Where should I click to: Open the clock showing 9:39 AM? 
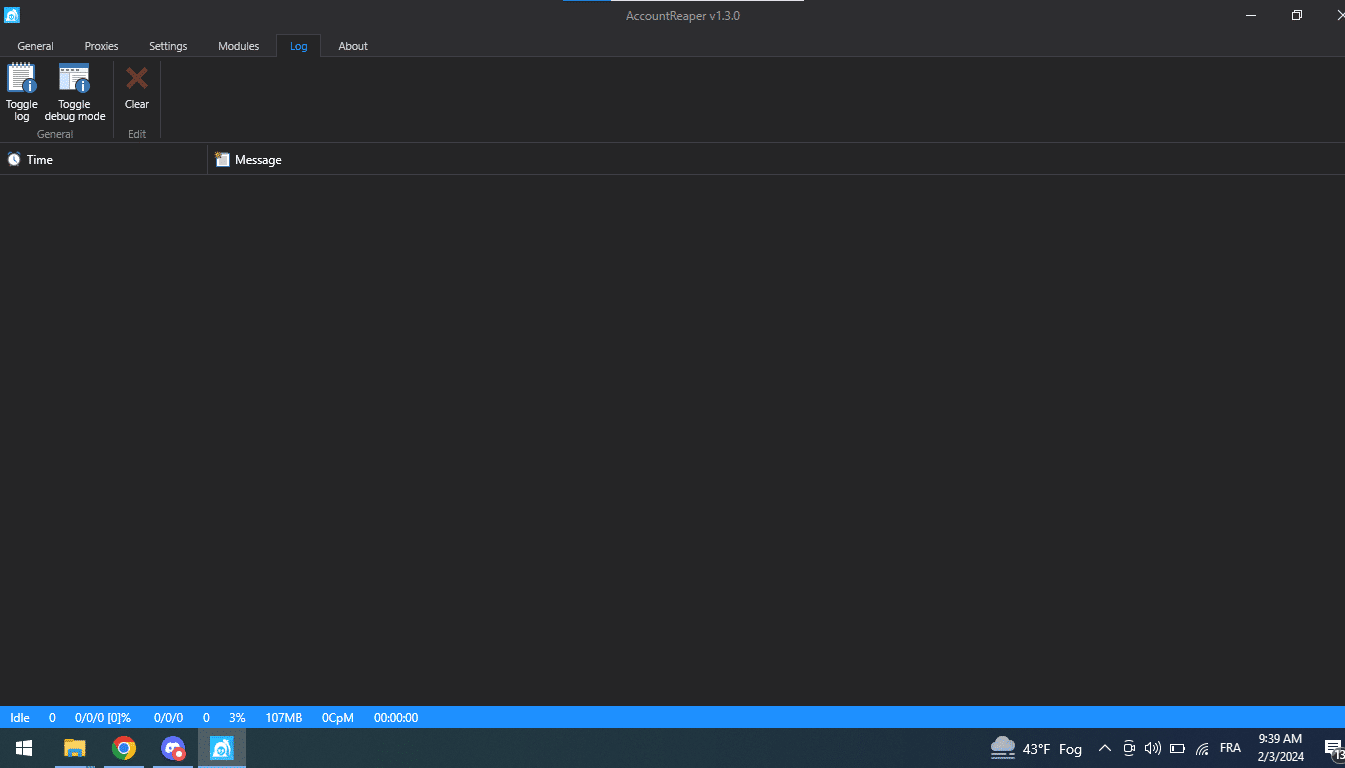1281,748
